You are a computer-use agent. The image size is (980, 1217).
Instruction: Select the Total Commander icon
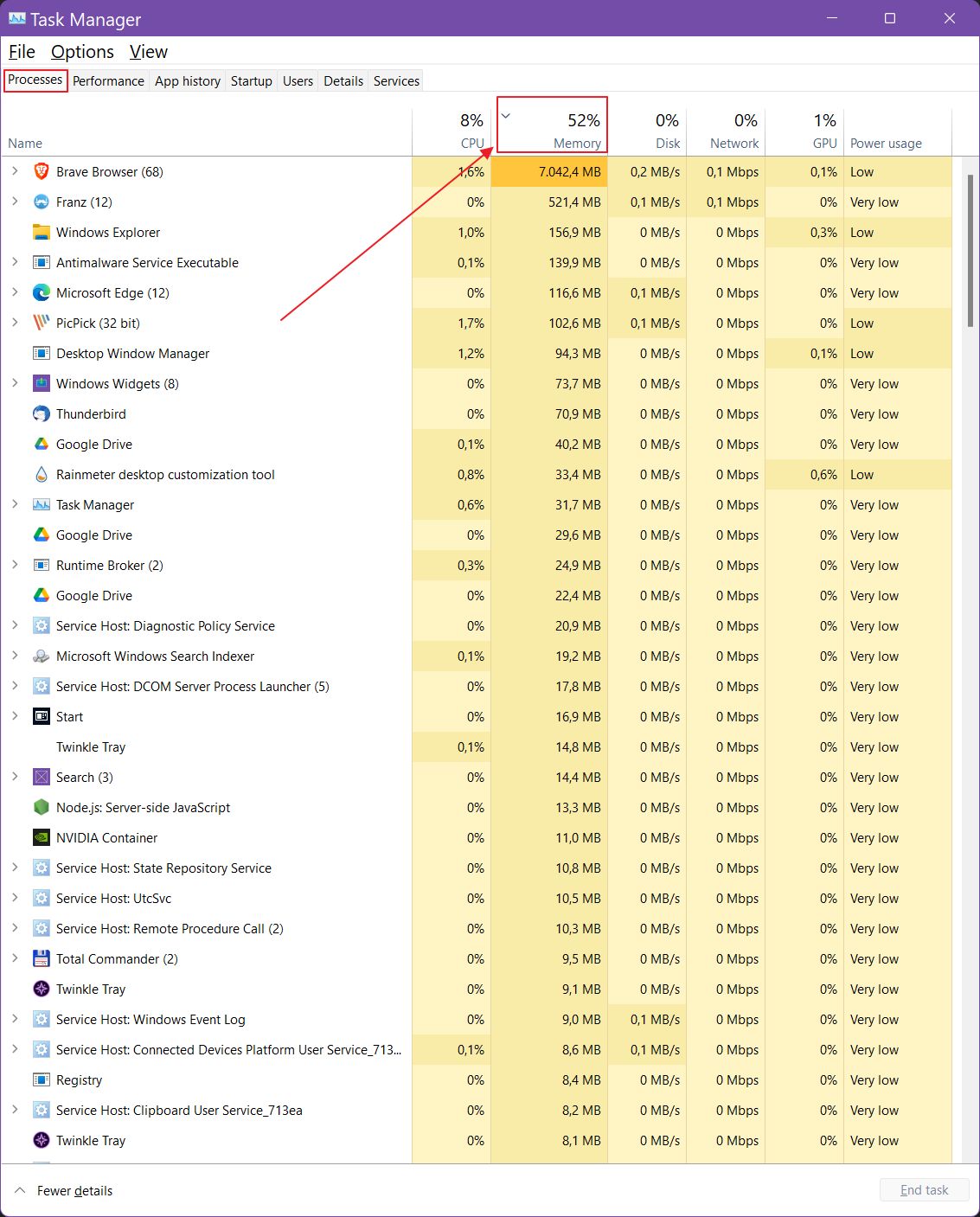coord(41,958)
